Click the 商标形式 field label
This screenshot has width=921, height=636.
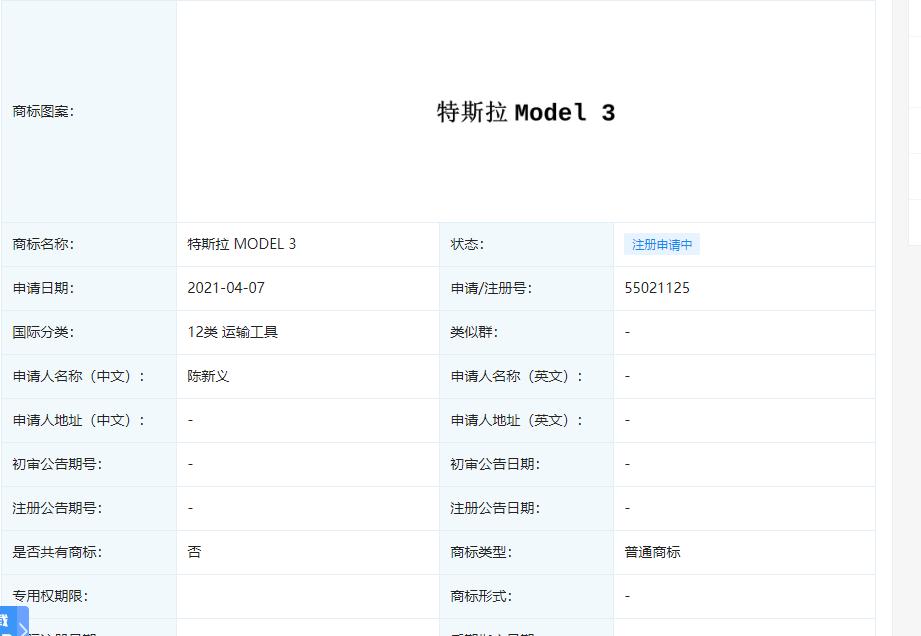(481, 596)
